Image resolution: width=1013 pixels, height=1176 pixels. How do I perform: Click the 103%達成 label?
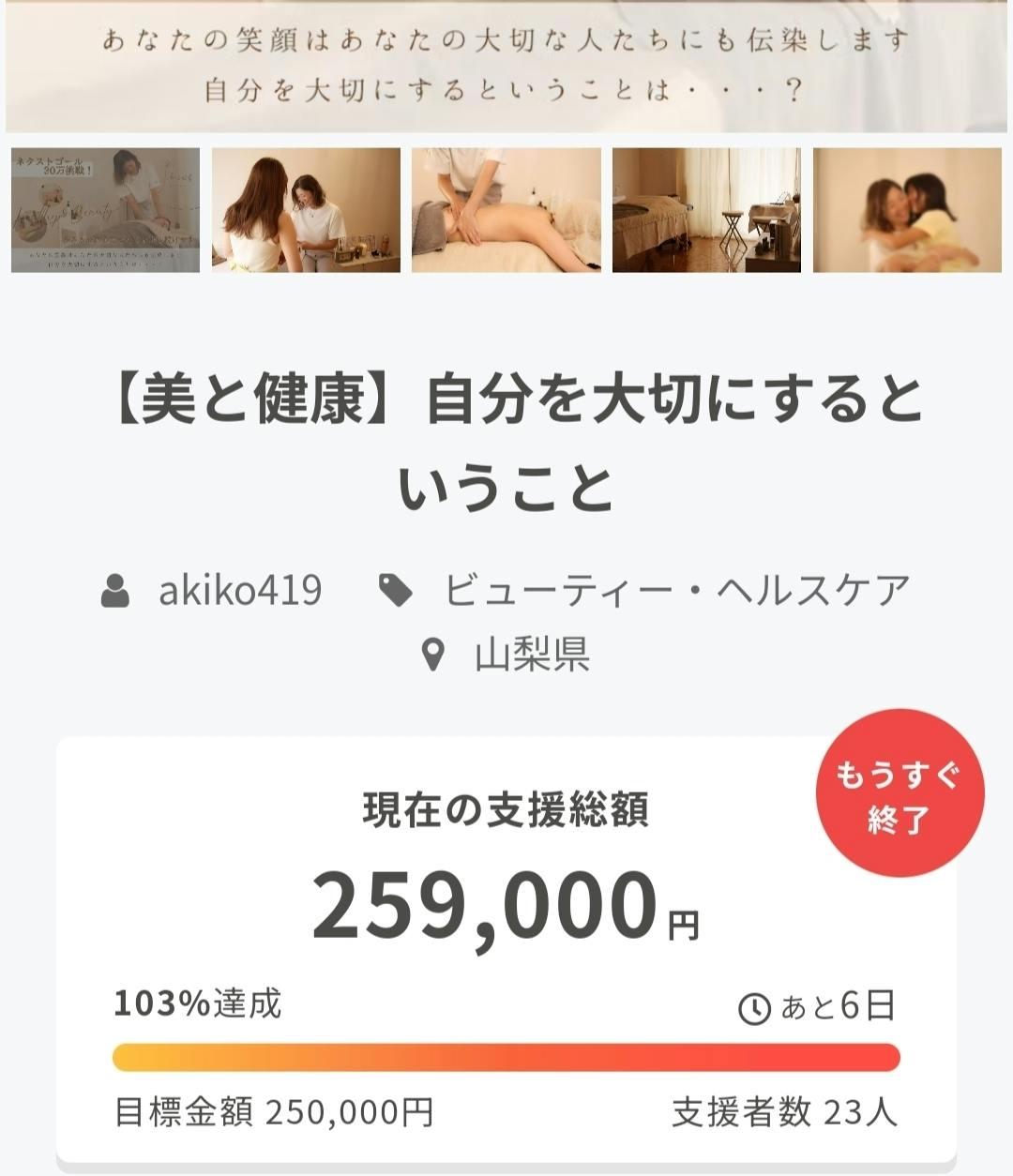(x=198, y=1004)
